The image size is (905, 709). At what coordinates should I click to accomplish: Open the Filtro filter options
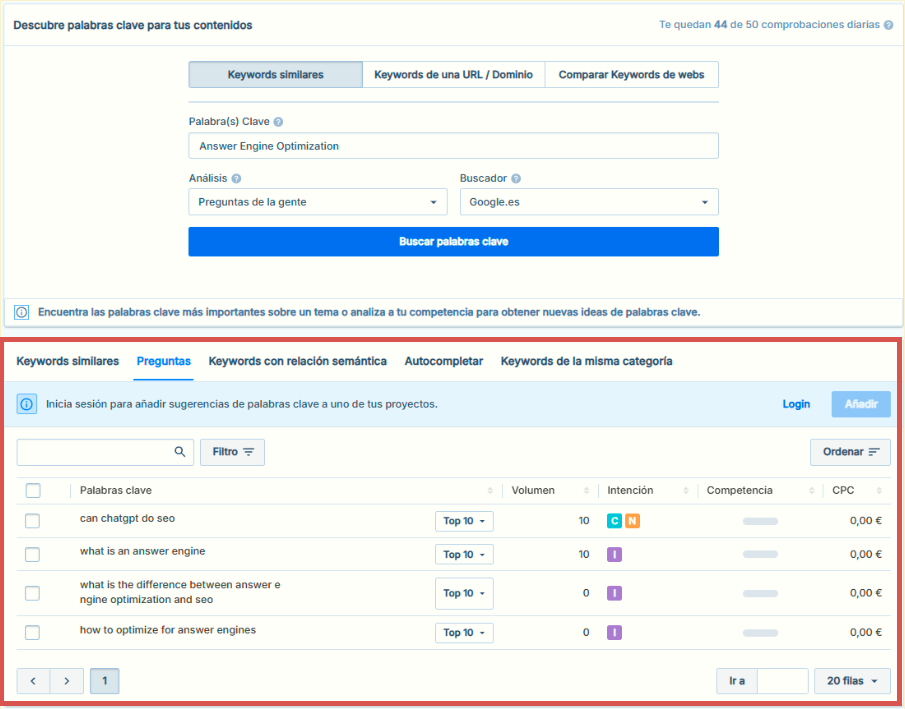233,451
